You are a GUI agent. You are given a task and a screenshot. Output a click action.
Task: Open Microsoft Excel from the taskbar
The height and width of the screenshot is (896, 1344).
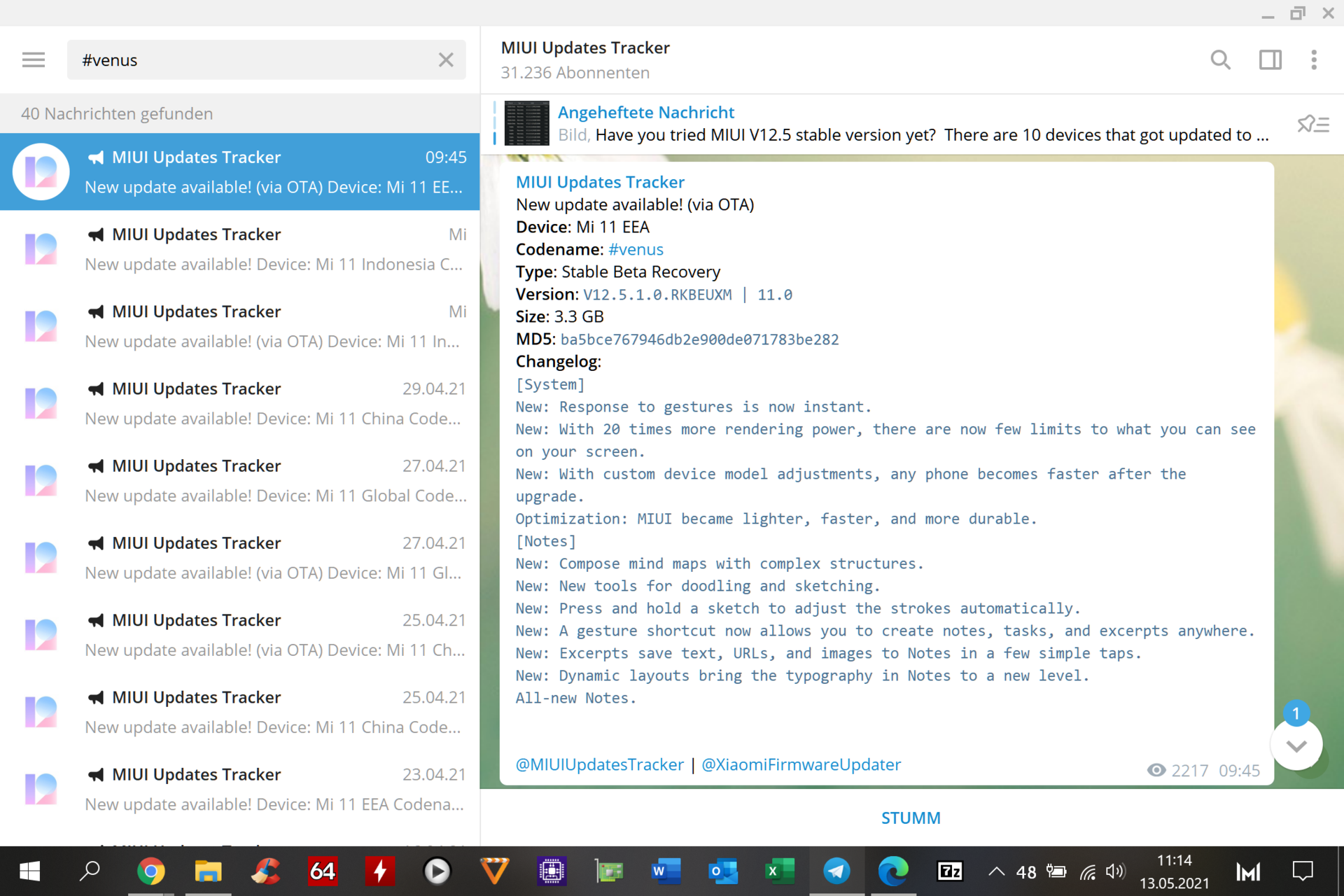coord(780,871)
